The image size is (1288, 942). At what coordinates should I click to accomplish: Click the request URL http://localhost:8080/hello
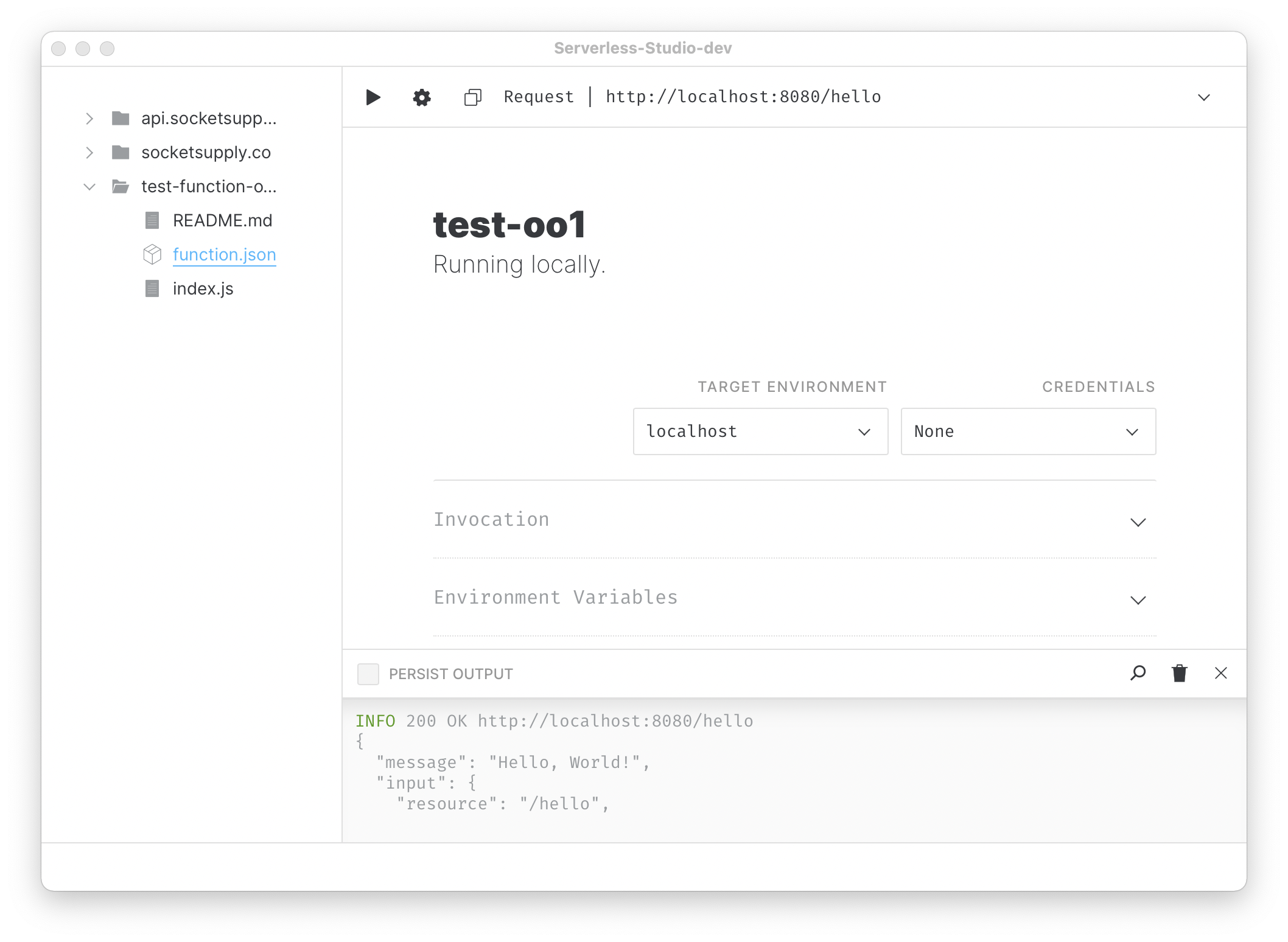[743, 97]
